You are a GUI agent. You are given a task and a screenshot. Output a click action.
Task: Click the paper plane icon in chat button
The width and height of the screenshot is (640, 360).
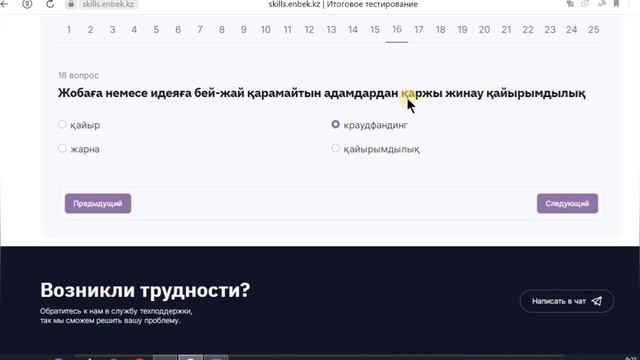pos(597,301)
